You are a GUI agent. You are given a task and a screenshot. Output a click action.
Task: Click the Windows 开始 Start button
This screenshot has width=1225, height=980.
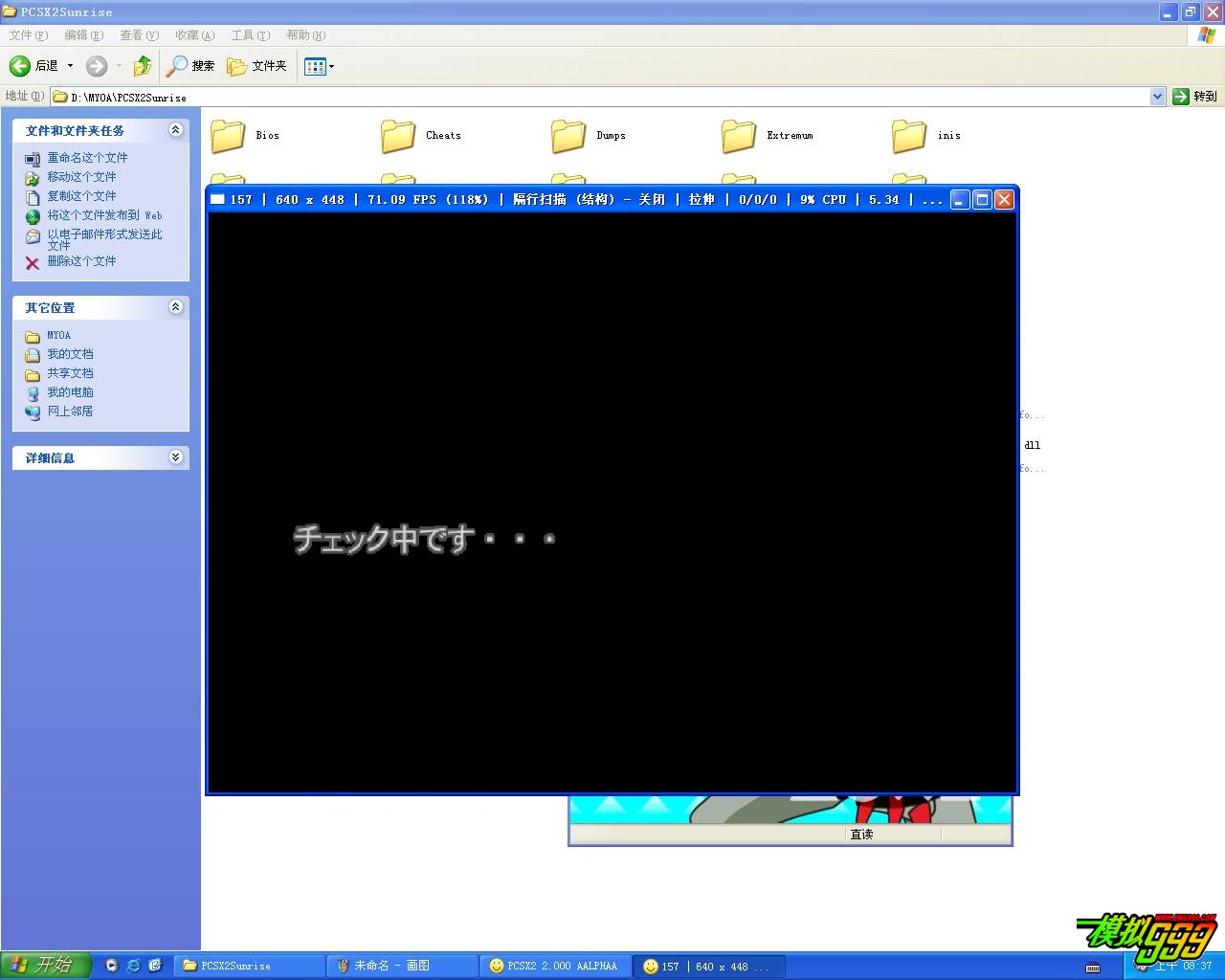click(45, 966)
